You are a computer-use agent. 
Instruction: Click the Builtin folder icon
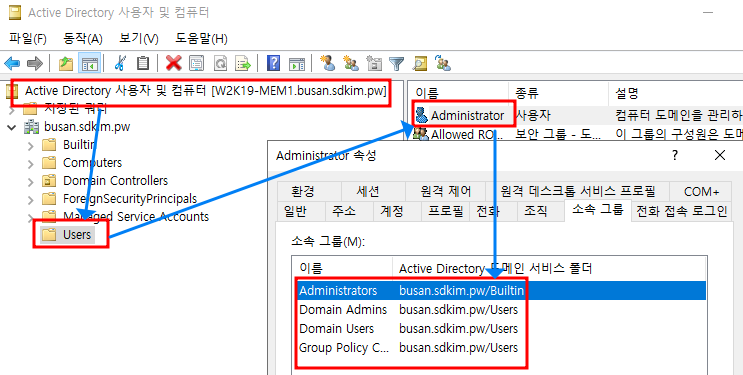49,145
